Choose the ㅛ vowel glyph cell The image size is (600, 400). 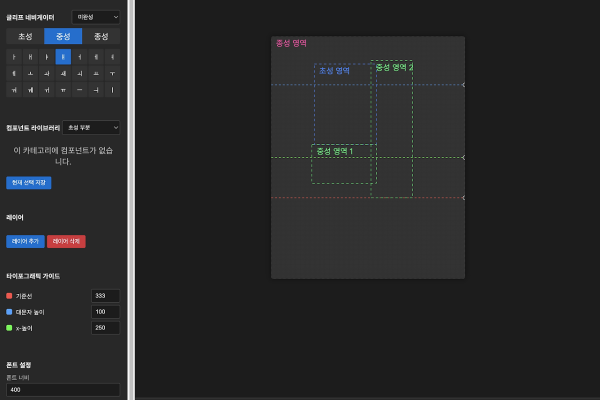[96, 73]
